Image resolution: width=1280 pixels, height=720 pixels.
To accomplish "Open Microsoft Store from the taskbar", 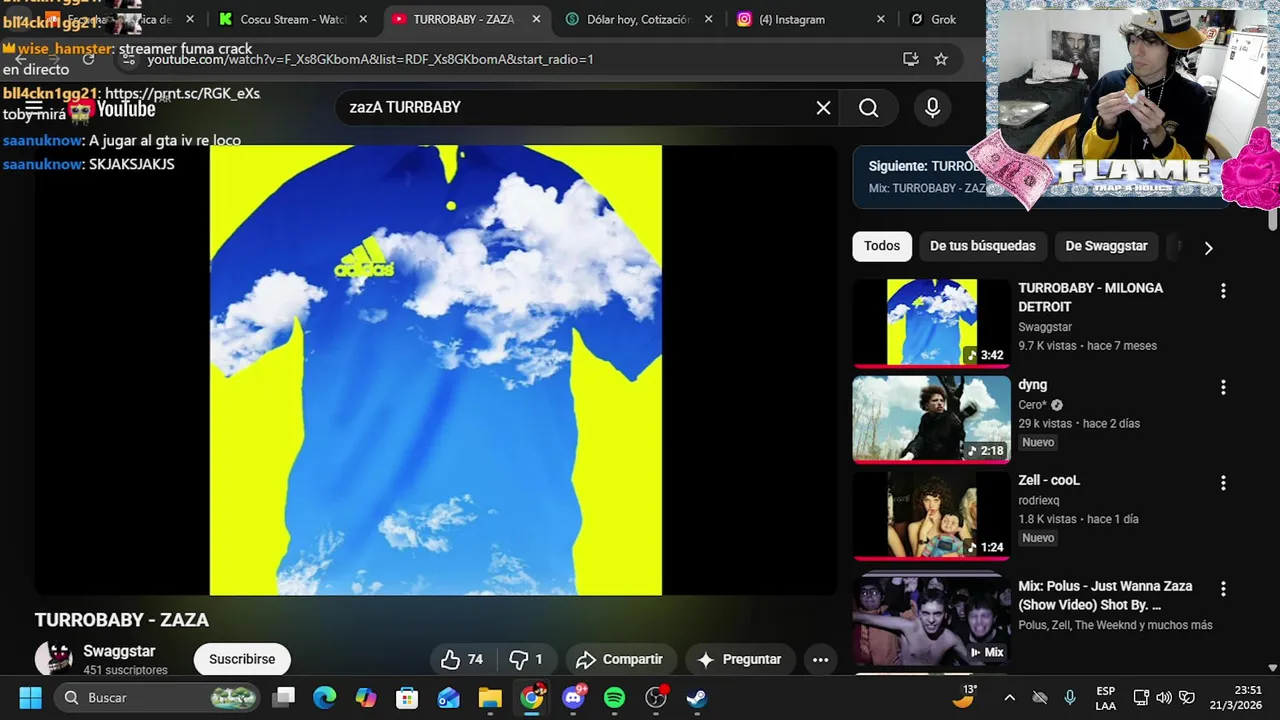I will tap(407, 697).
